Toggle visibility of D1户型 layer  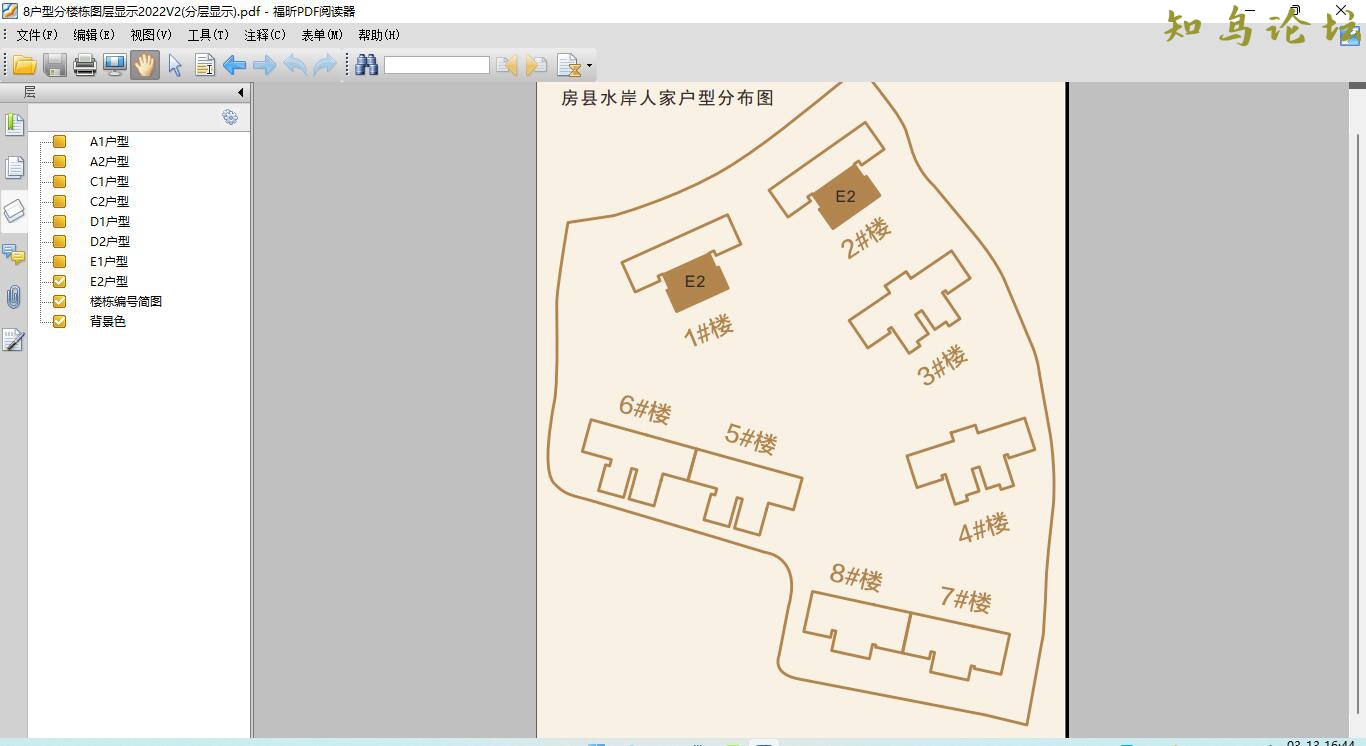pyautogui.click(x=59, y=222)
